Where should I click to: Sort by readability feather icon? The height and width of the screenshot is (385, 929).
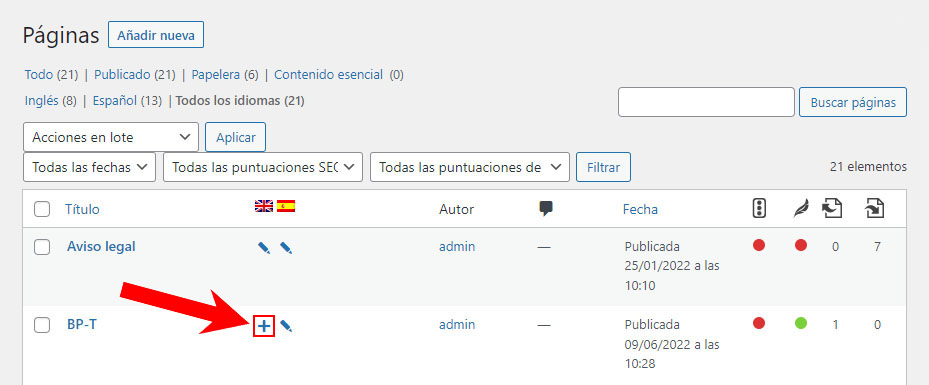pyautogui.click(x=801, y=208)
